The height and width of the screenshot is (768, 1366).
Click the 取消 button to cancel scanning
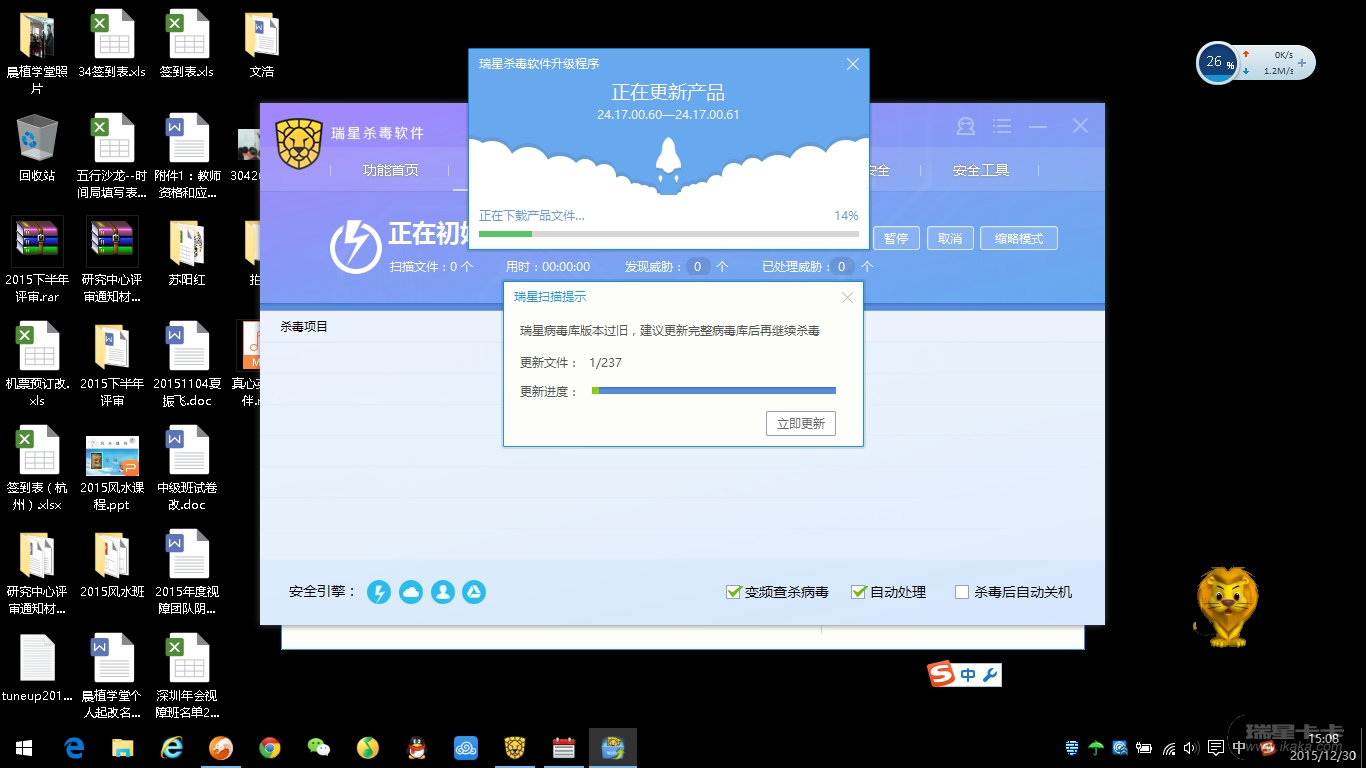tap(950, 239)
